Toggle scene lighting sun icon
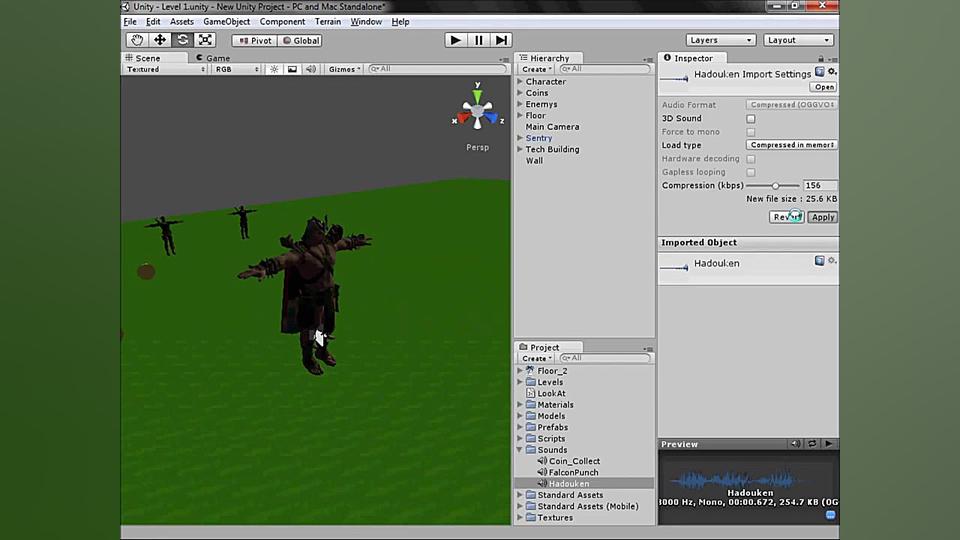 274,69
